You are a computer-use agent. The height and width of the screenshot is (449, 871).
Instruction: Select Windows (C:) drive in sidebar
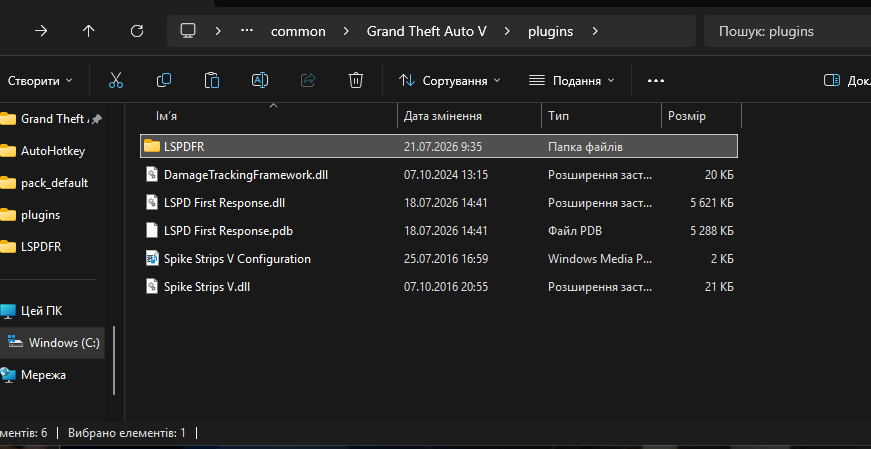[x=52, y=343]
